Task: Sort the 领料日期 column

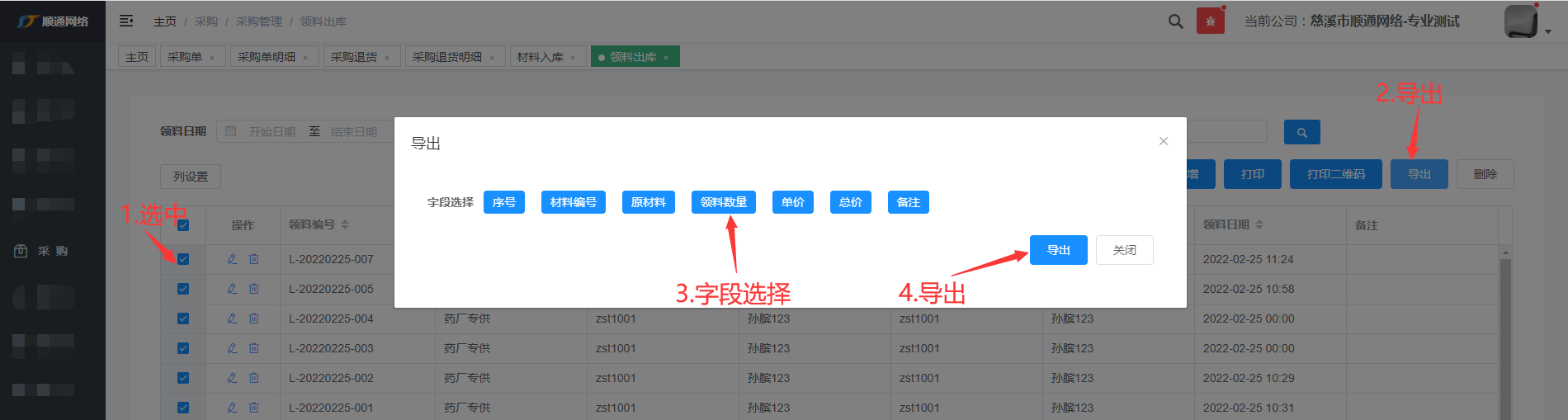Action: coord(1259,224)
